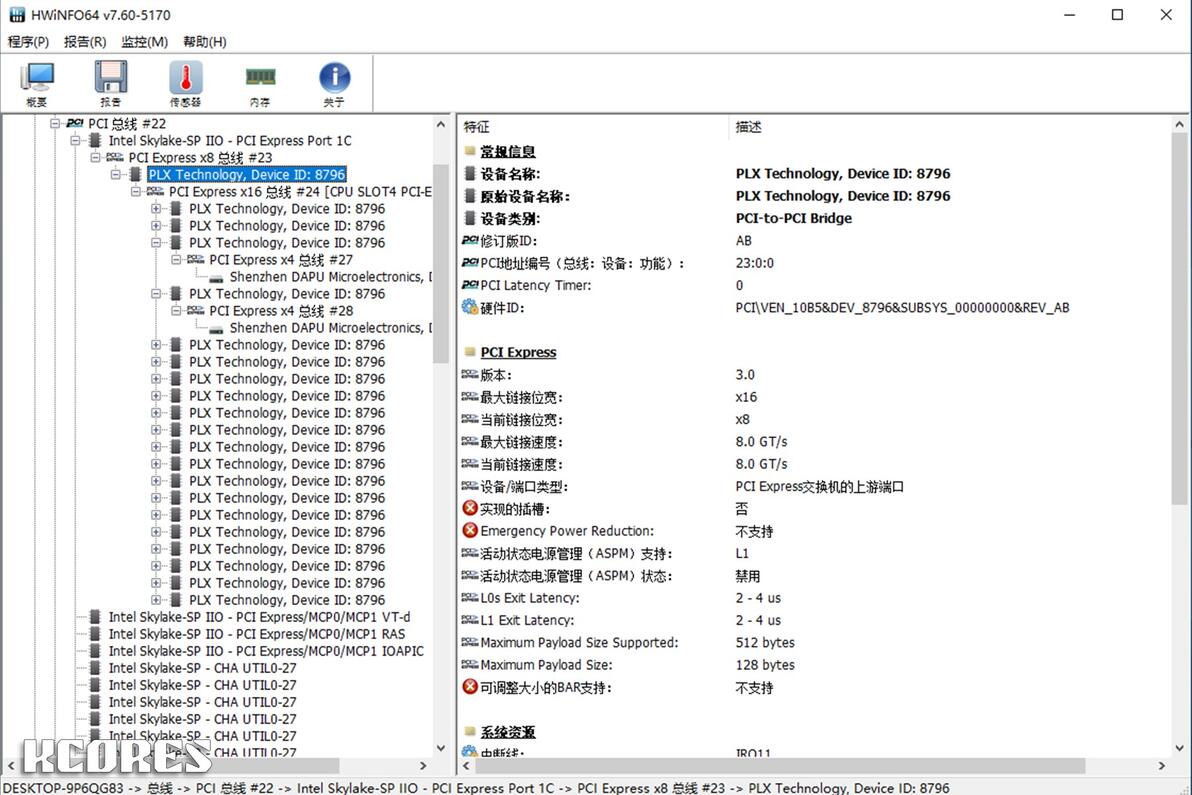Click the tree panel's scroll-down arrow
The image size is (1192, 795).
point(441,749)
